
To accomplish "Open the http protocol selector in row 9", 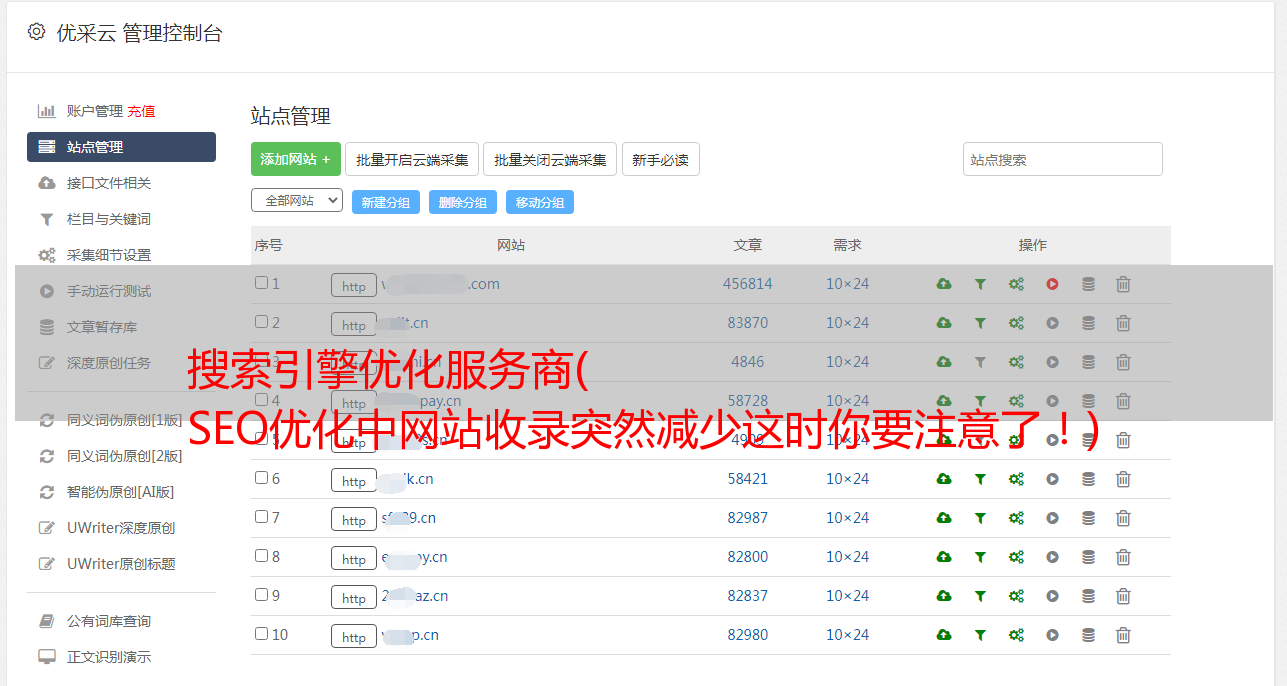I will coord(354,597).
